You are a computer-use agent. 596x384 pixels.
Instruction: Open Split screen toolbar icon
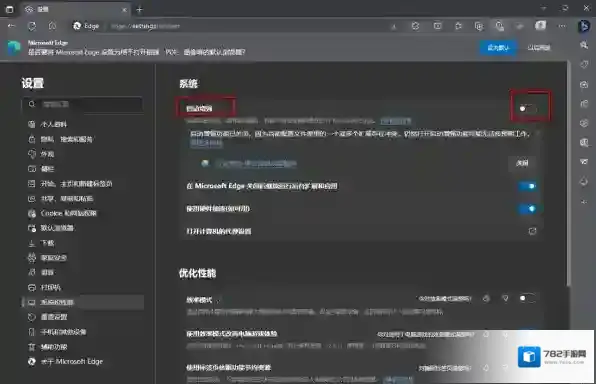437,26
